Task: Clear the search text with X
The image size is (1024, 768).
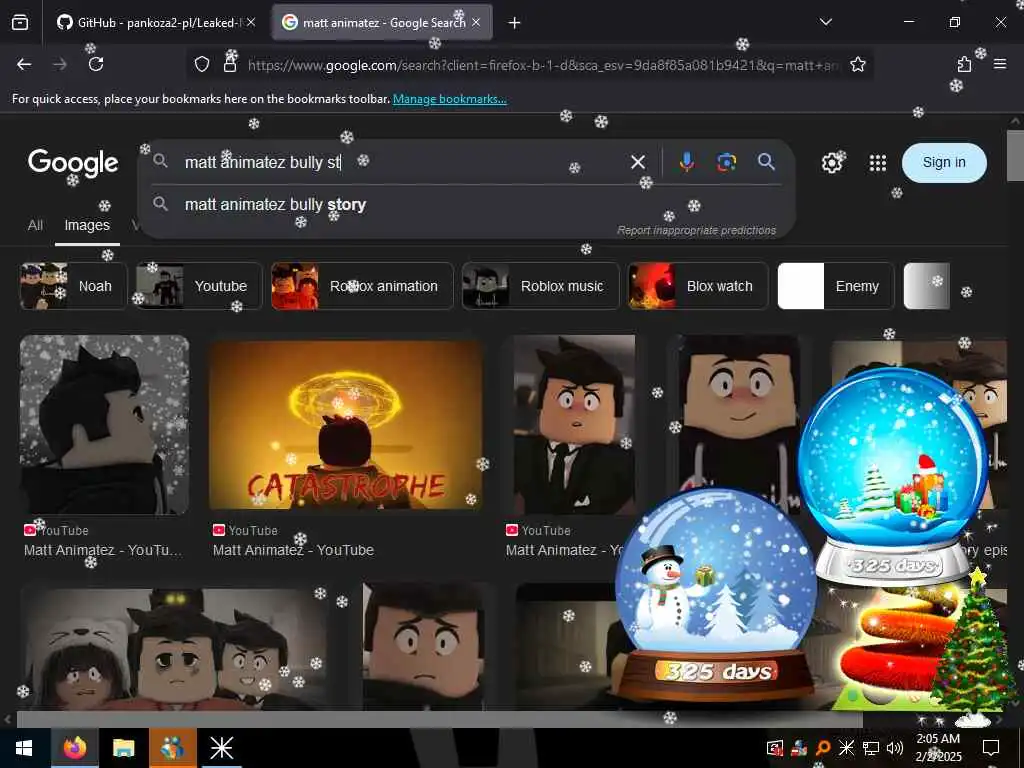Action: (x=638, y=162)
